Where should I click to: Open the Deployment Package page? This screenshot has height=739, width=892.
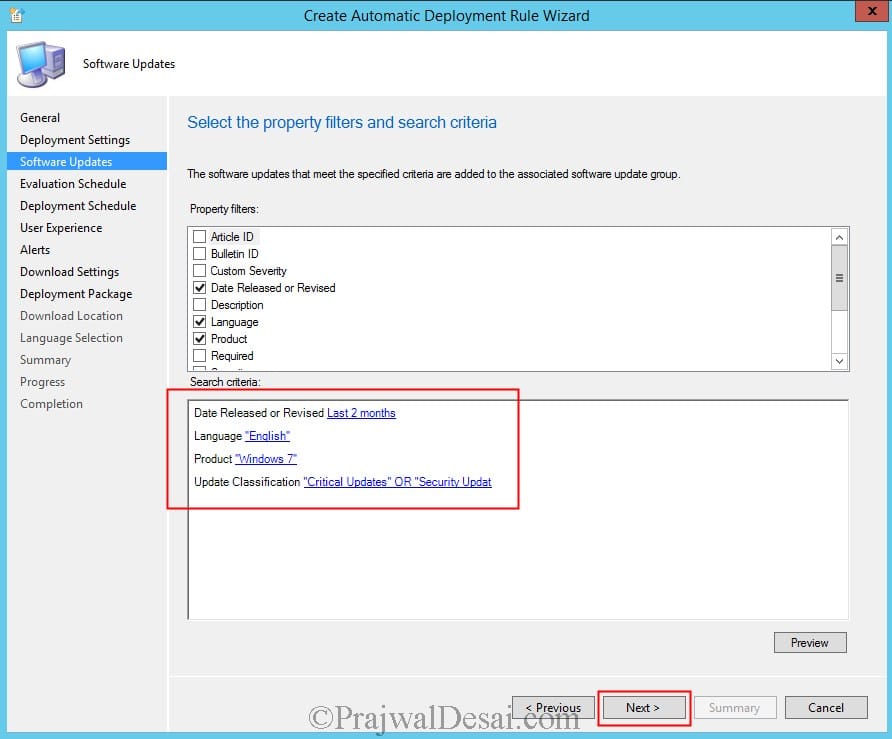[76, 294]
